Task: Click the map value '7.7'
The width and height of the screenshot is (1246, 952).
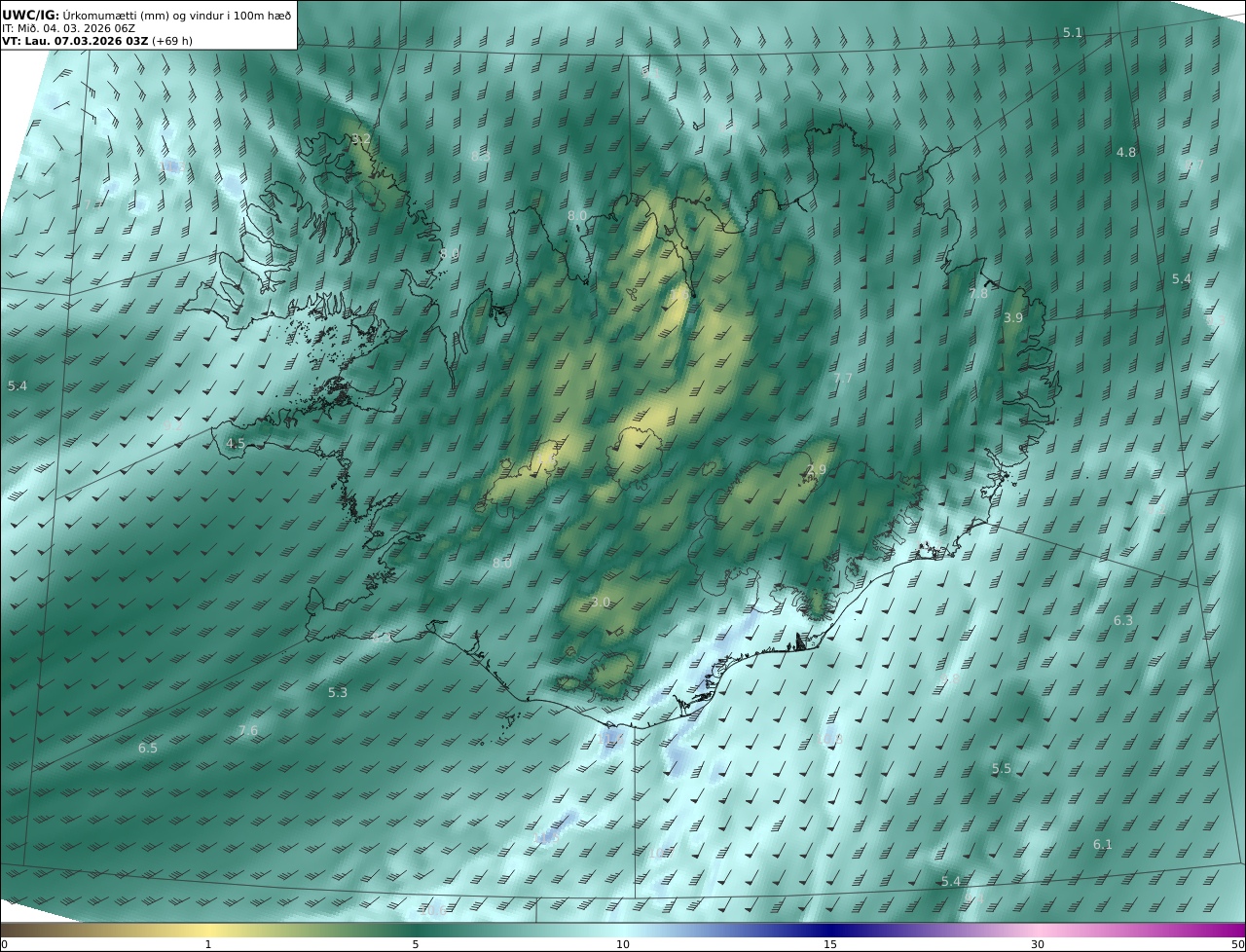Action: tap(843, 379)
